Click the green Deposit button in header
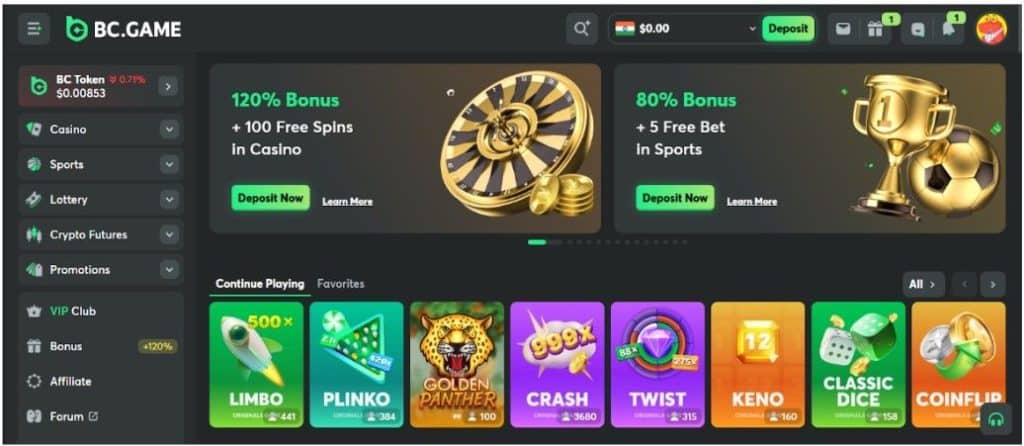The width and height of the screenshot is (1024, 446). coord(788,29)
